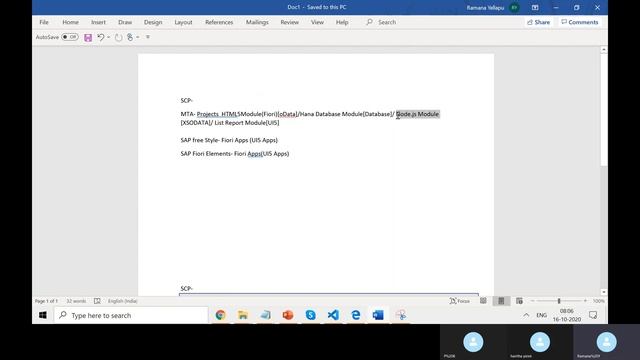Open the Touch/Mouse mode dropdown arrow

click(x=138, y=37)
